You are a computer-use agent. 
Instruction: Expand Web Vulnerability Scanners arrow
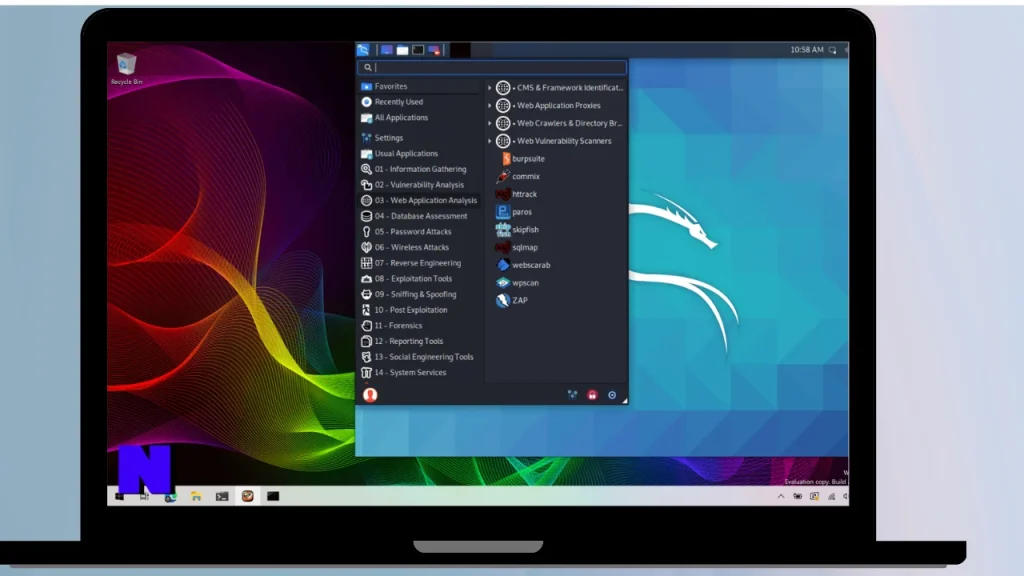[x=489, y=141]
